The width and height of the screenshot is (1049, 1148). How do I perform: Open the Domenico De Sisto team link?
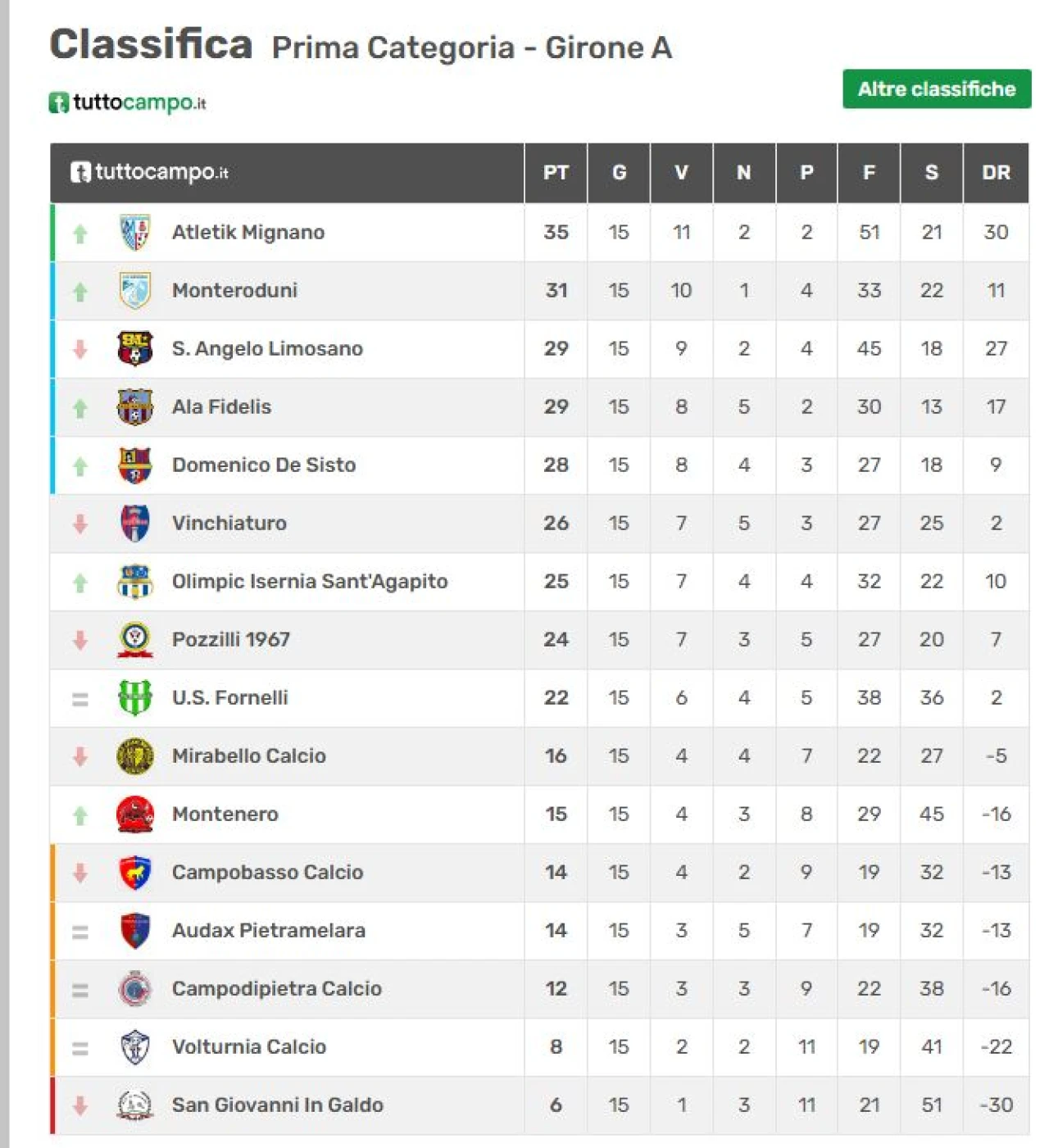pos(264,465)
